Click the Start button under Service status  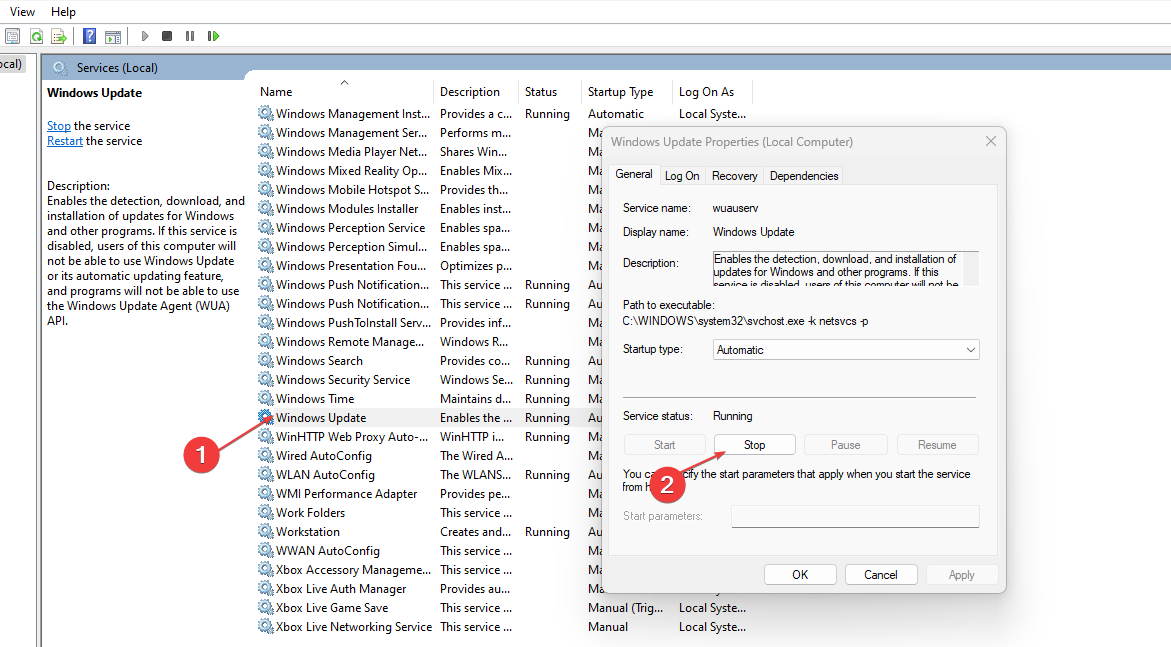[664, 445]
